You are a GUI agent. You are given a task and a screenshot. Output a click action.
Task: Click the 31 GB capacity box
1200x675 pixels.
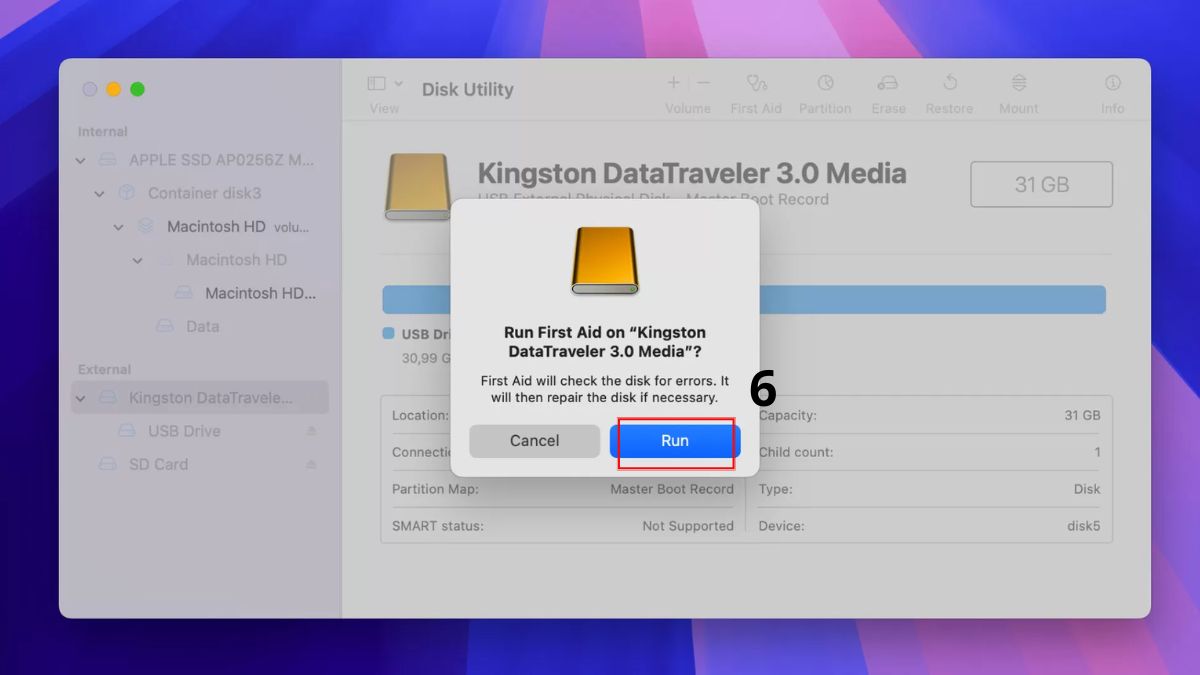point(1041,184)
